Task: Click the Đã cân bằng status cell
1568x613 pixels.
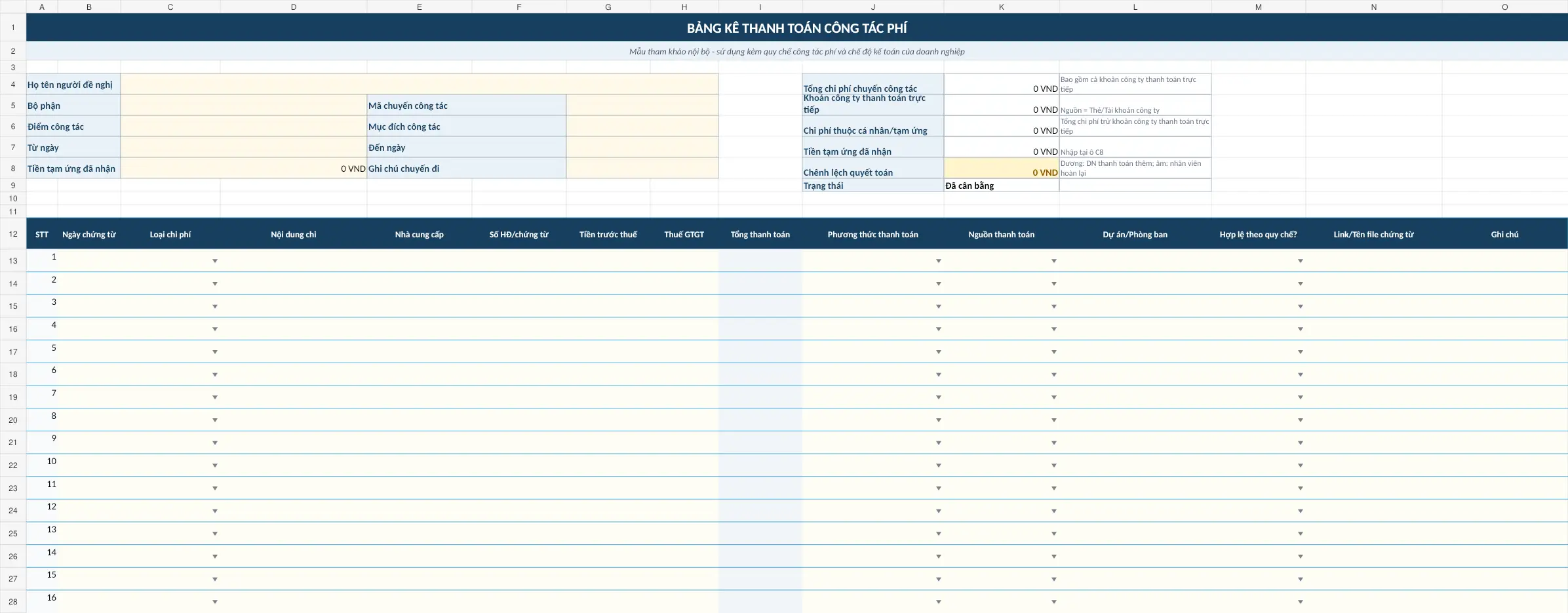Action: [1002, 186]
